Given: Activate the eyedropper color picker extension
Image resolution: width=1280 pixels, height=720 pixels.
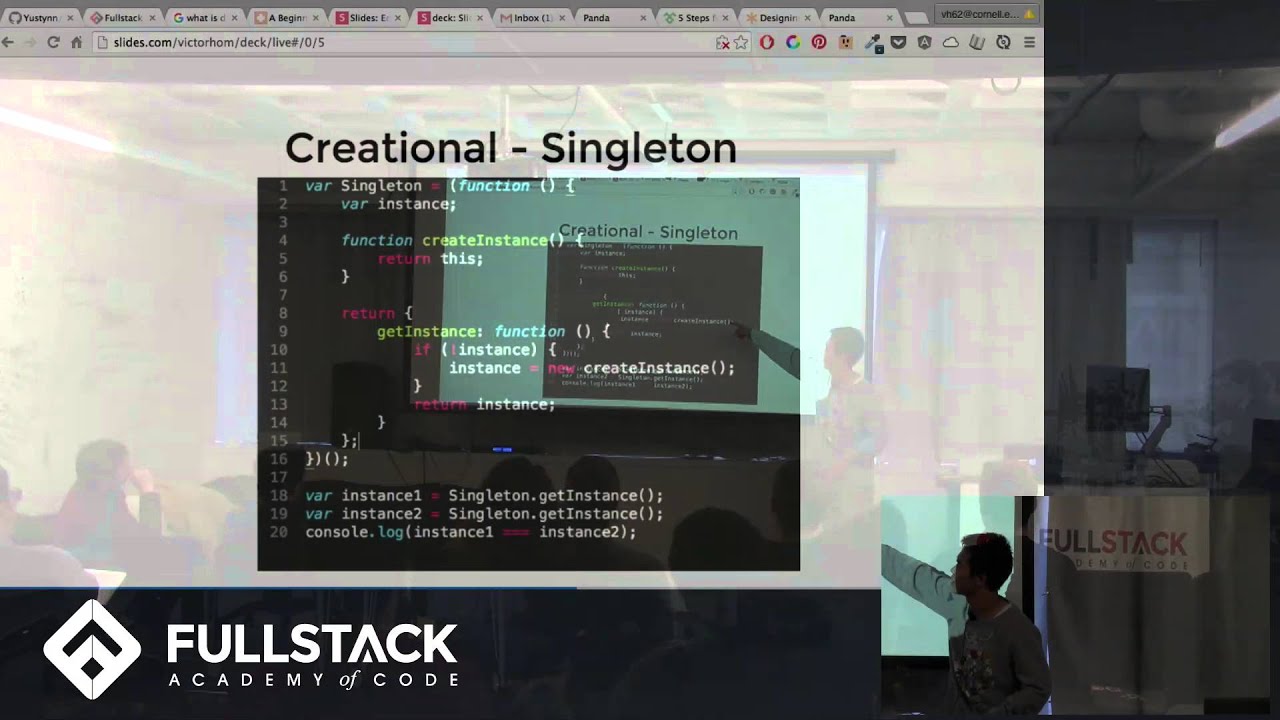Looking at the screenshot, I should pyautogui.click(x=872, y=42).
